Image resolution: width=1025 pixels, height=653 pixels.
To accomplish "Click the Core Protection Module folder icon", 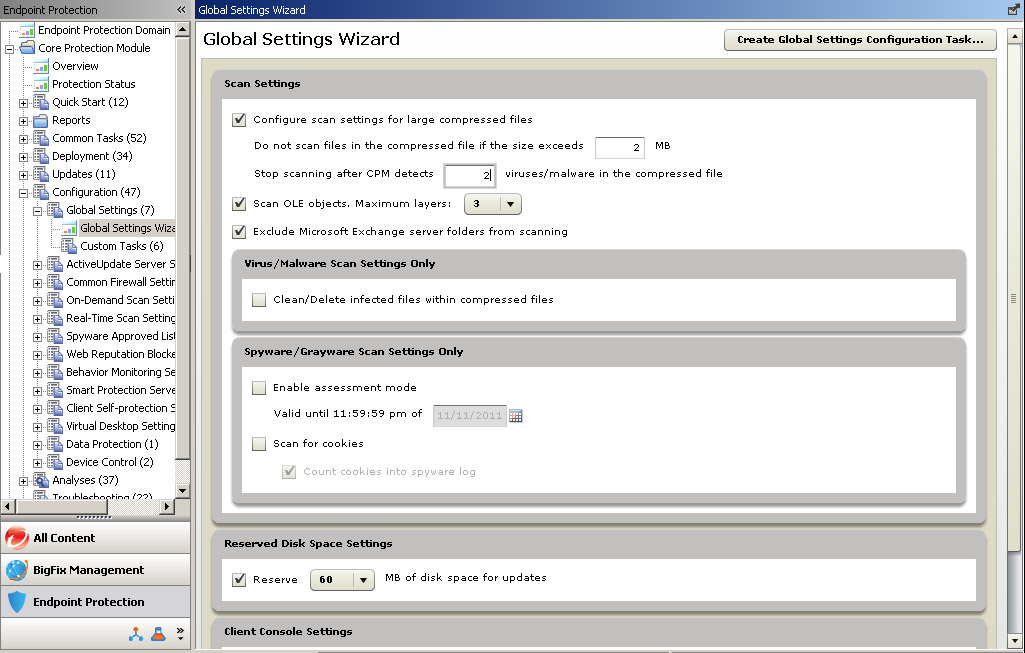I will click(27, 48).
